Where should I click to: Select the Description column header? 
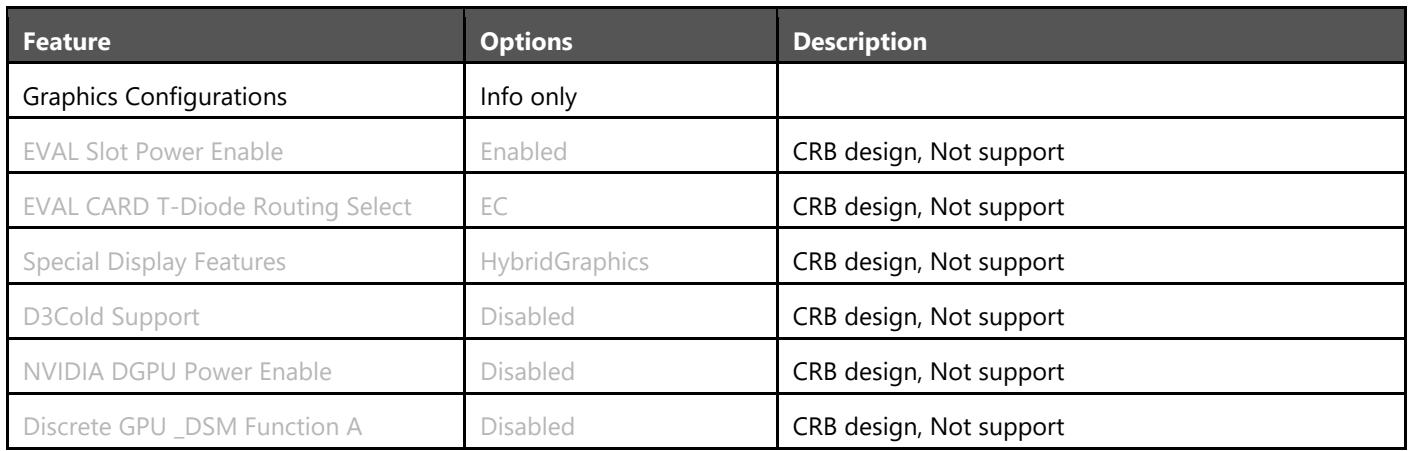(x=860, y=46)
